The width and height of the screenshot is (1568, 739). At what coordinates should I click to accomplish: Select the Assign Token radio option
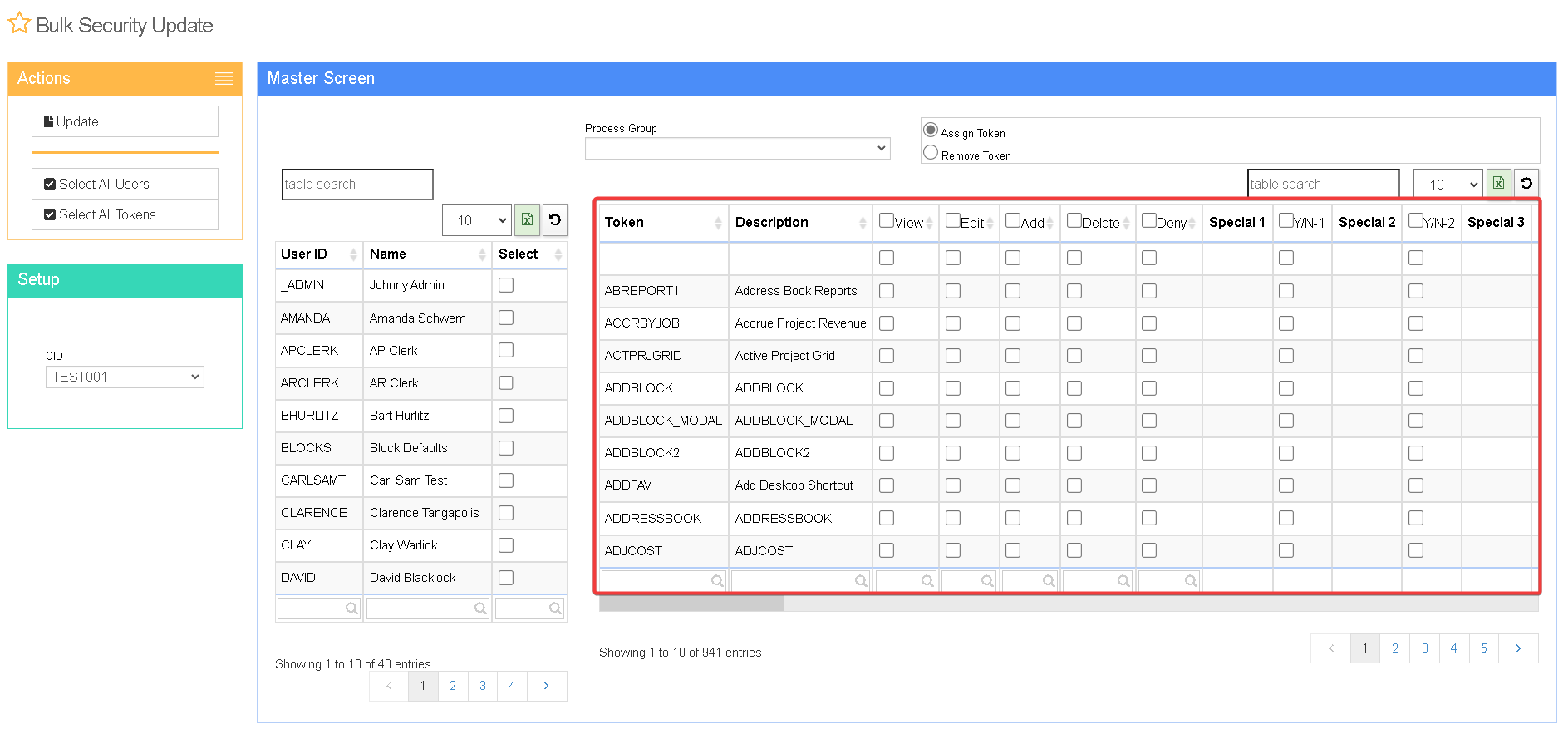(931, 130)
